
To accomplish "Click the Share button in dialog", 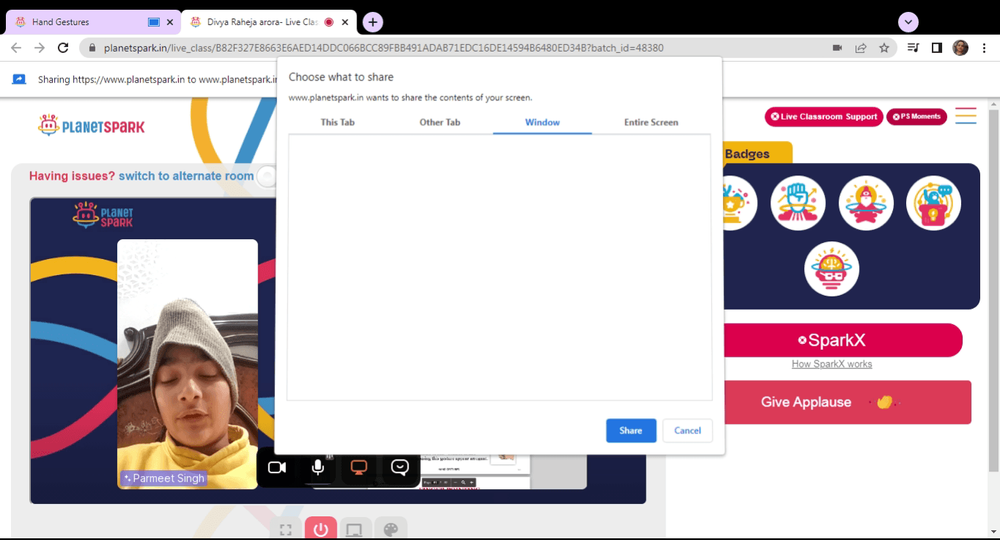I will click(x=631, y=430).
